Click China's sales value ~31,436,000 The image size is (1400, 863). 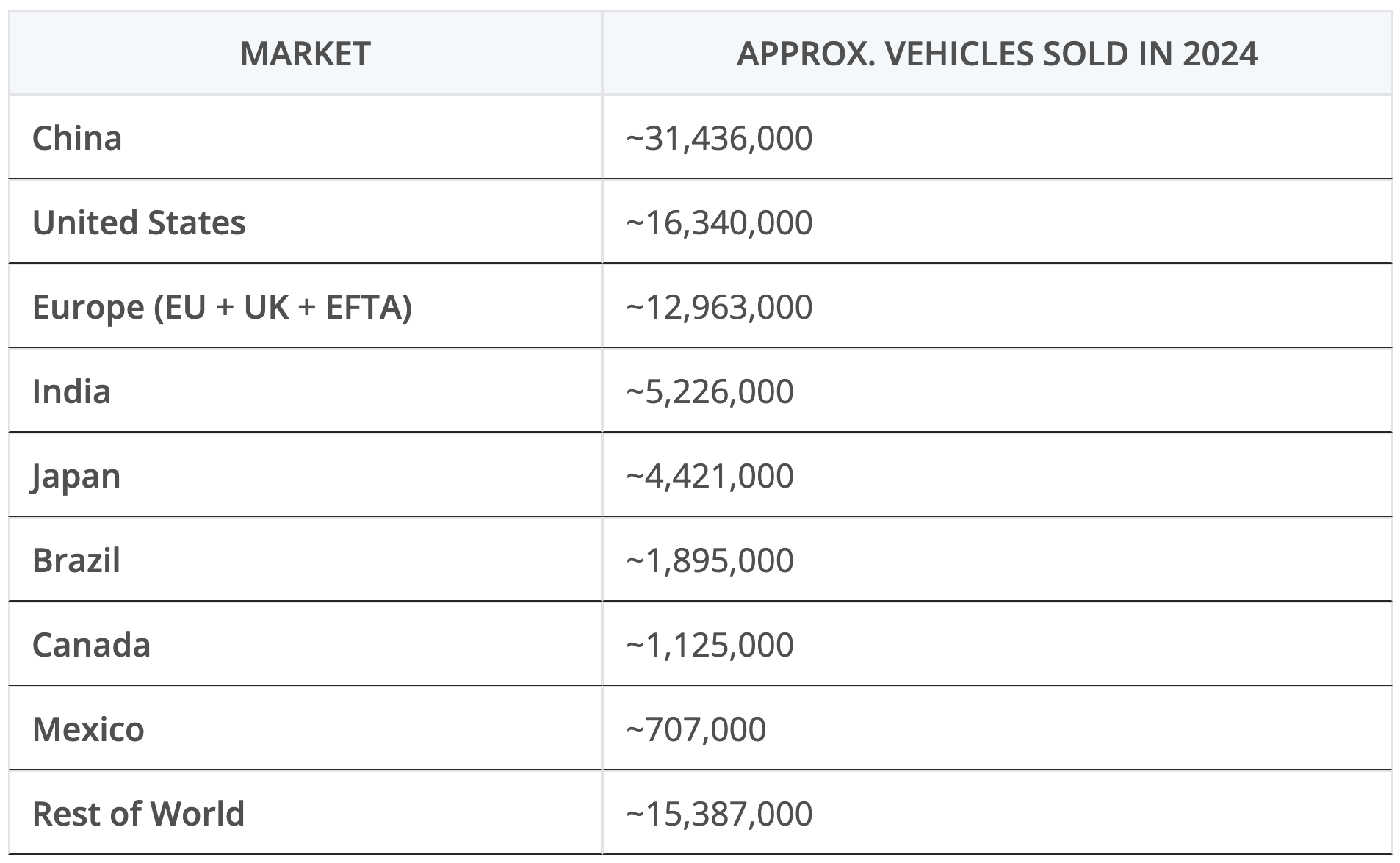click(719, 138)
